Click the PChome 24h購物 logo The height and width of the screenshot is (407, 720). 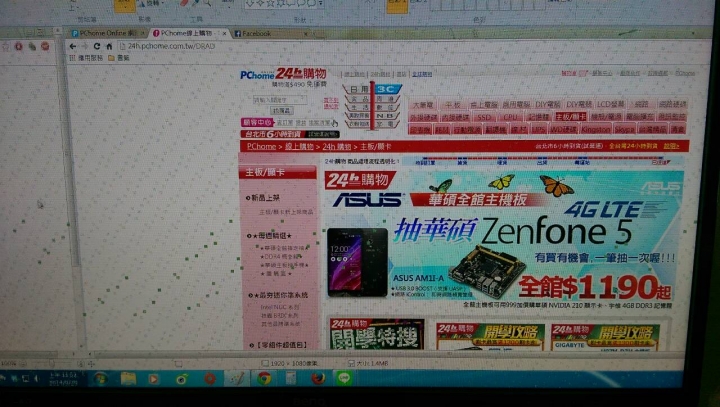point(283,74)
